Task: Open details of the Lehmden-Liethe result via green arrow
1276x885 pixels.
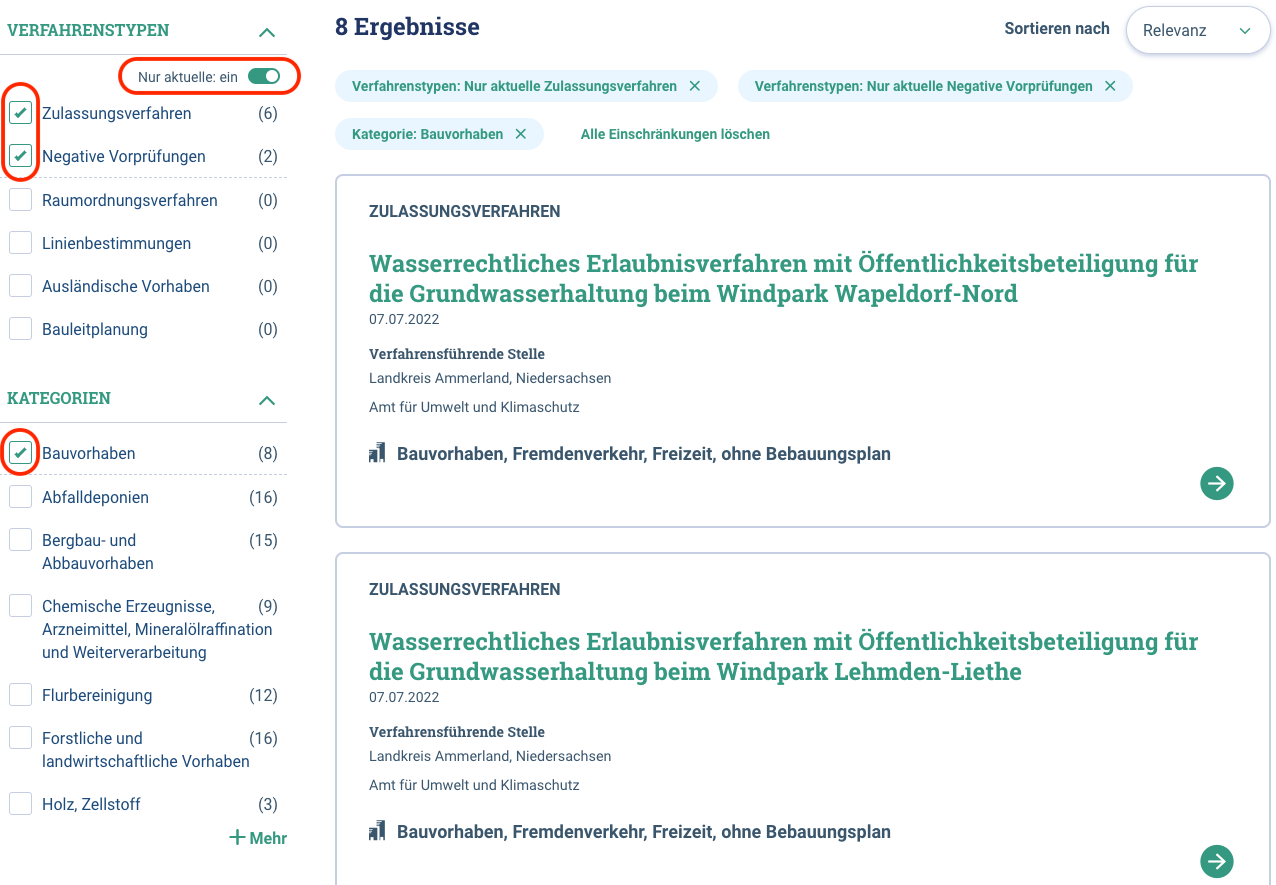Action: pyautogui.click(x=1216, y=861)
